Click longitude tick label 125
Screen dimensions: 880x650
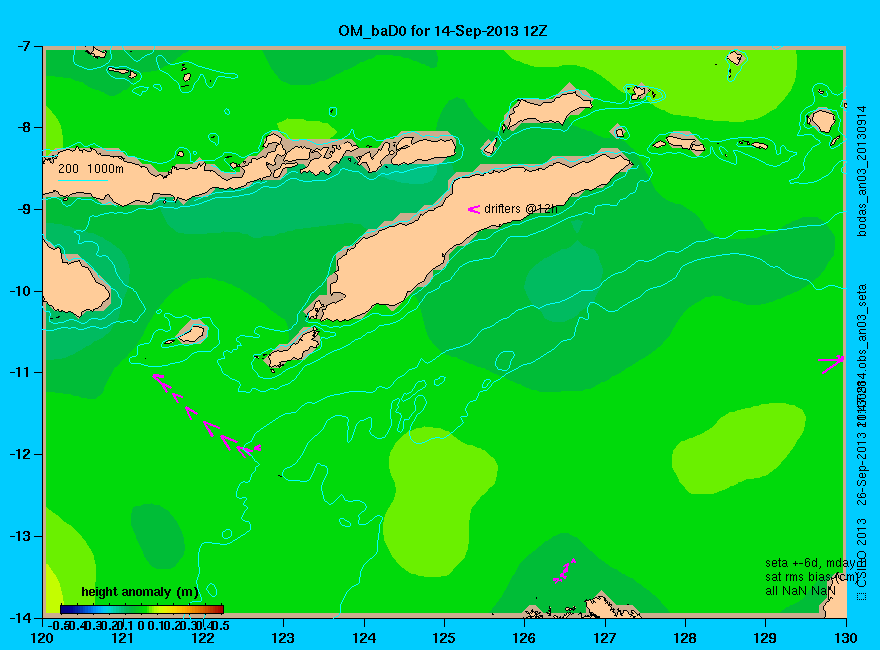444,638
